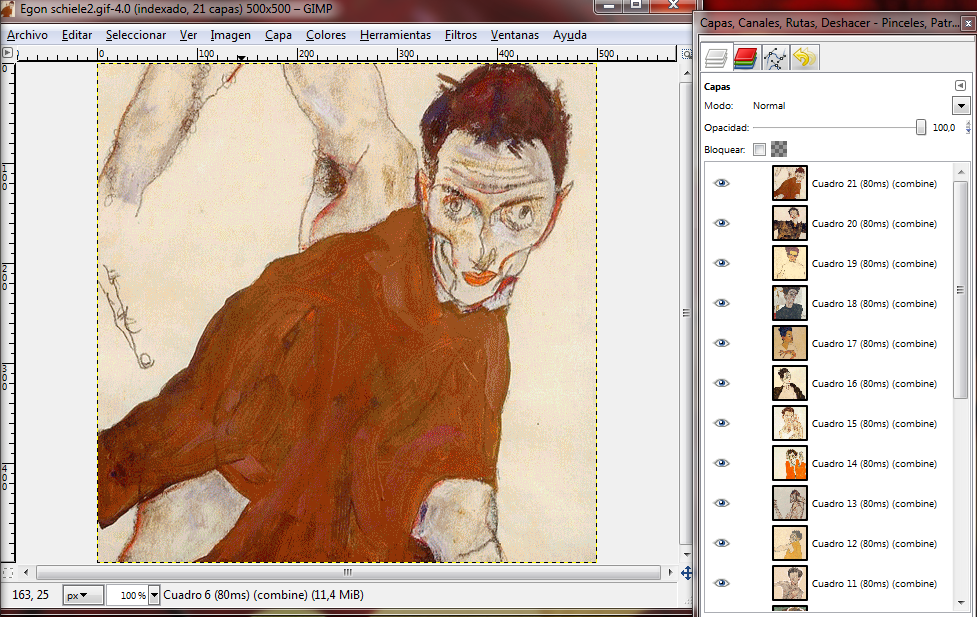
Task: Click the zoom field showing 100 %
Action: pyautogui.click(x=127, y=595)
